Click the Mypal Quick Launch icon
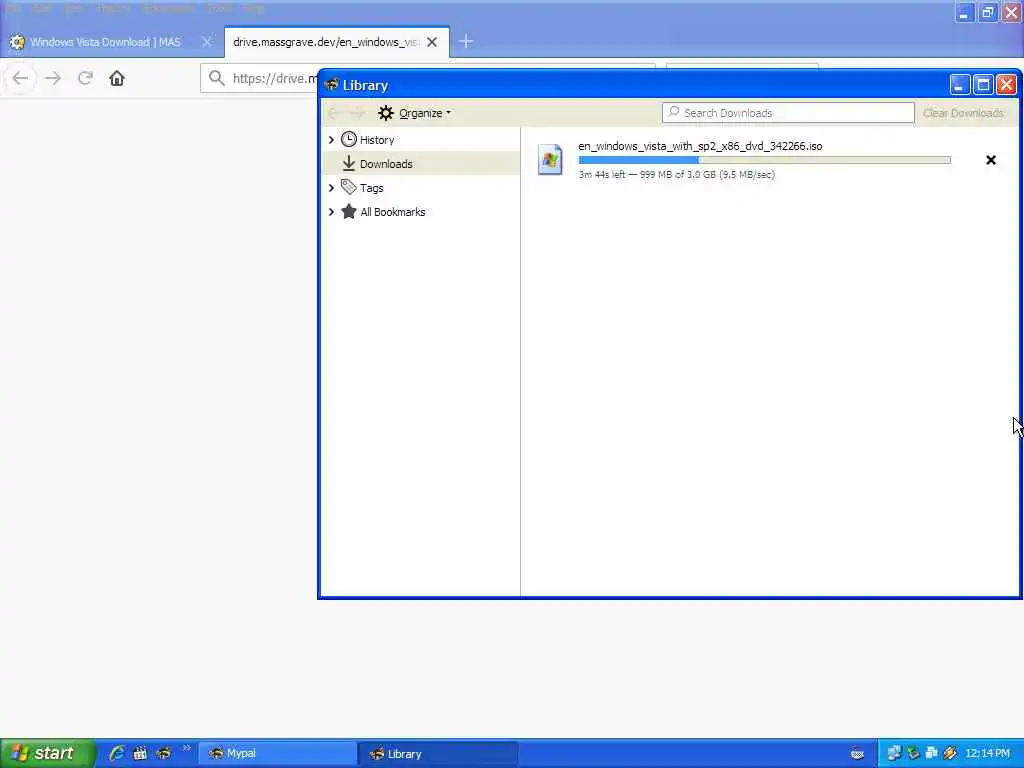This screenshot has width=1024, height=768. tap(163, 753)
